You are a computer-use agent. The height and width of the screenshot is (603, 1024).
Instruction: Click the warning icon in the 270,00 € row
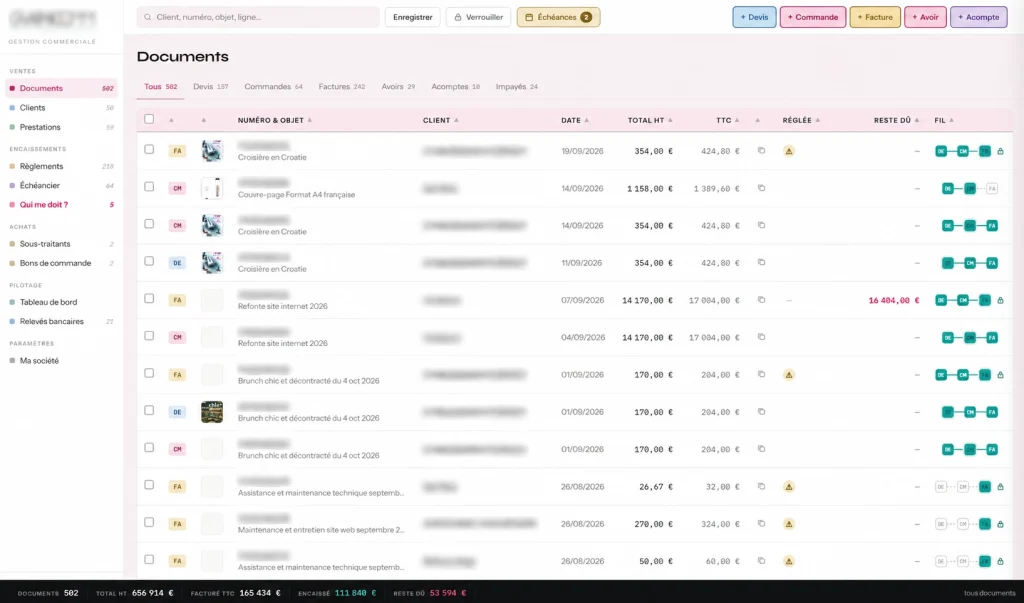[789, 524]
